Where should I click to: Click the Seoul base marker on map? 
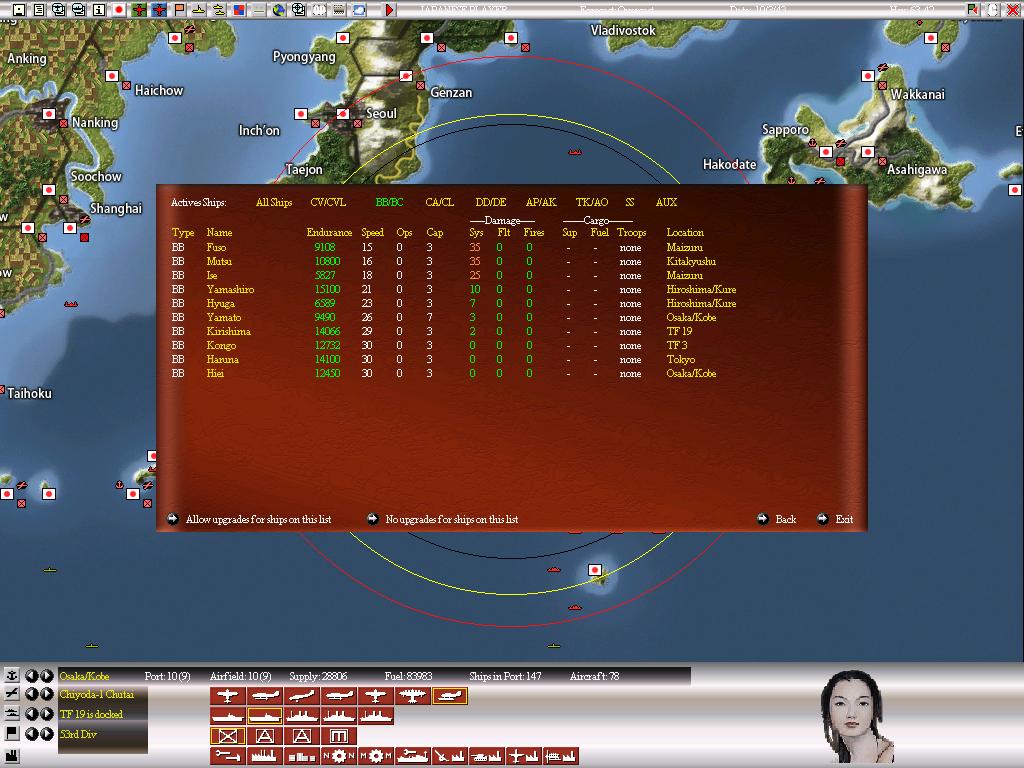pyautogui.click(x=342, y=114)
